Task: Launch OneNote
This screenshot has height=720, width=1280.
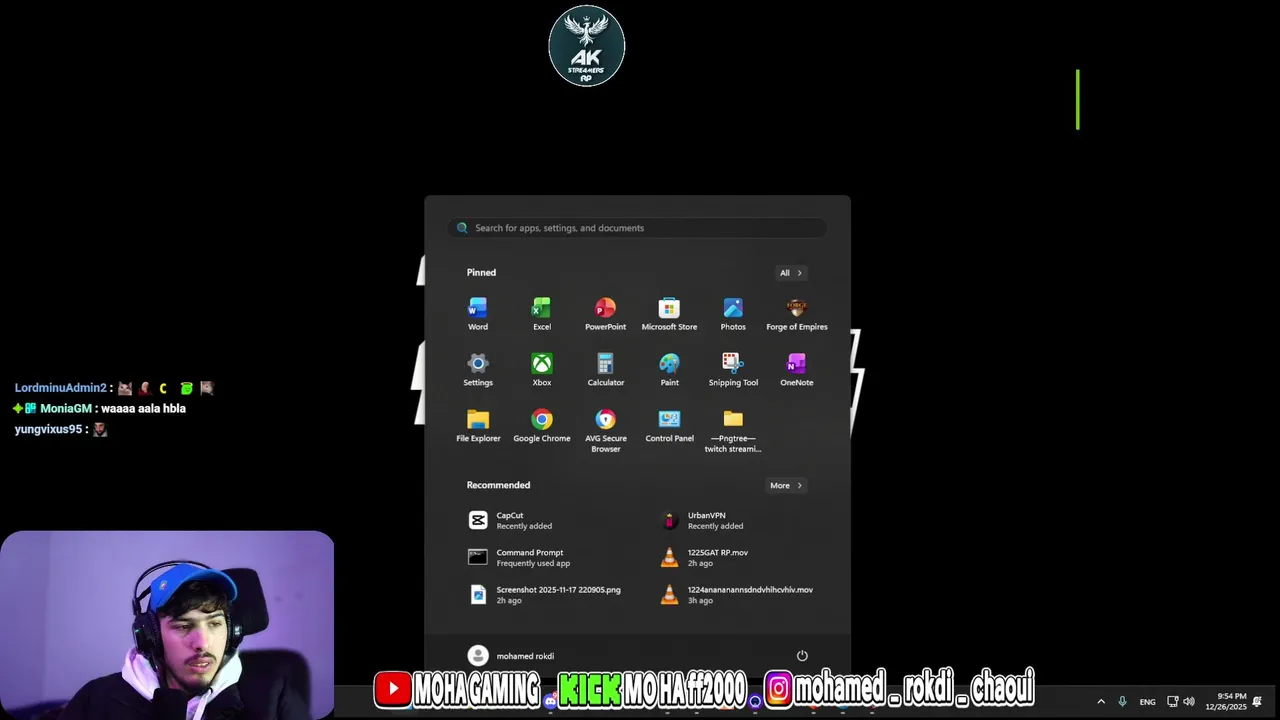Action: [x=797, y=370]
